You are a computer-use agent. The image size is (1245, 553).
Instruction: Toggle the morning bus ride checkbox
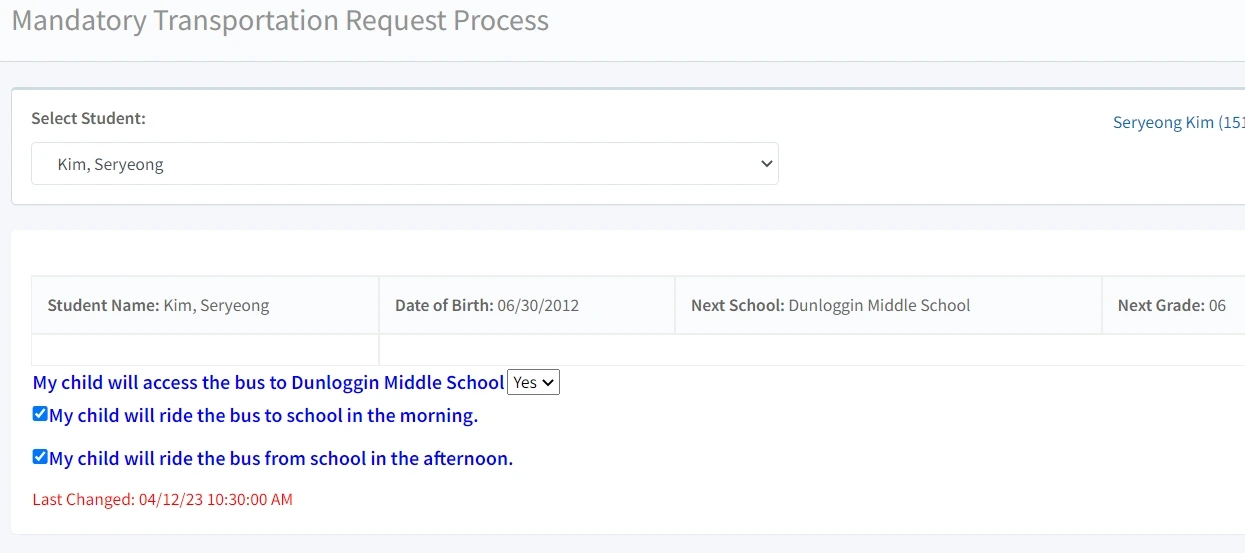pos(40,414)
